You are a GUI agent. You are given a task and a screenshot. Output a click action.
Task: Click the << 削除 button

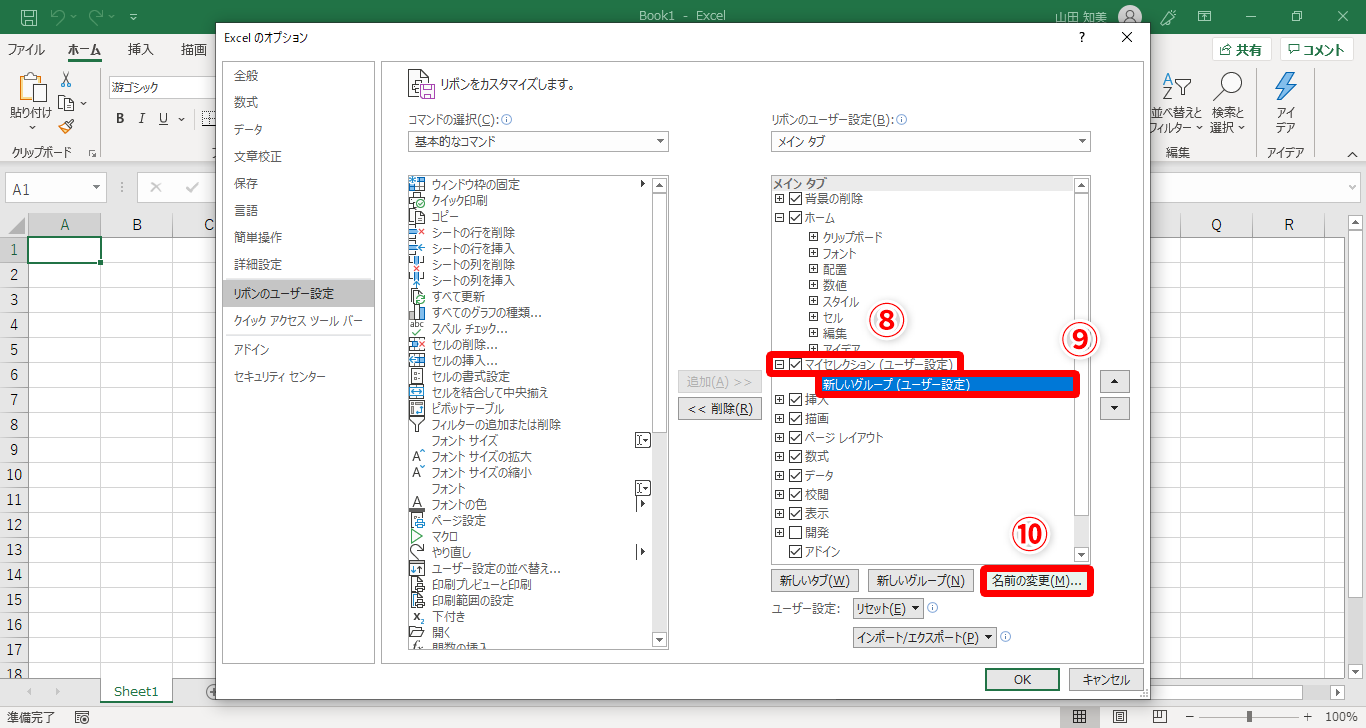(x=719, y=408)
